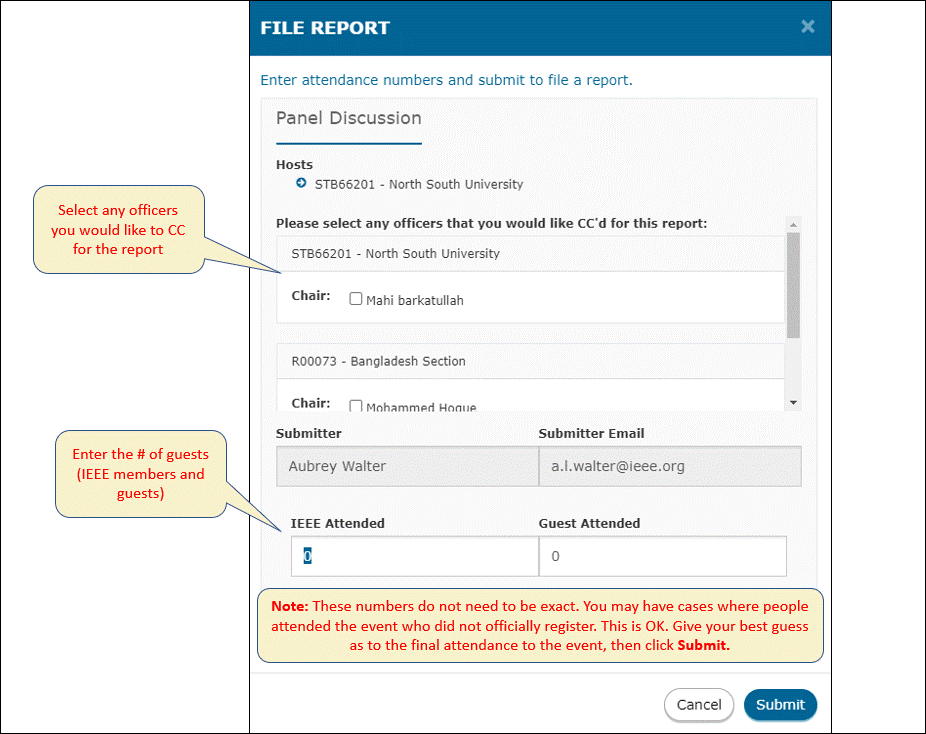Click the Submitter Email field
Viewport: 926px width, 734px height.
pyautogui.click(x=670, y=466)
